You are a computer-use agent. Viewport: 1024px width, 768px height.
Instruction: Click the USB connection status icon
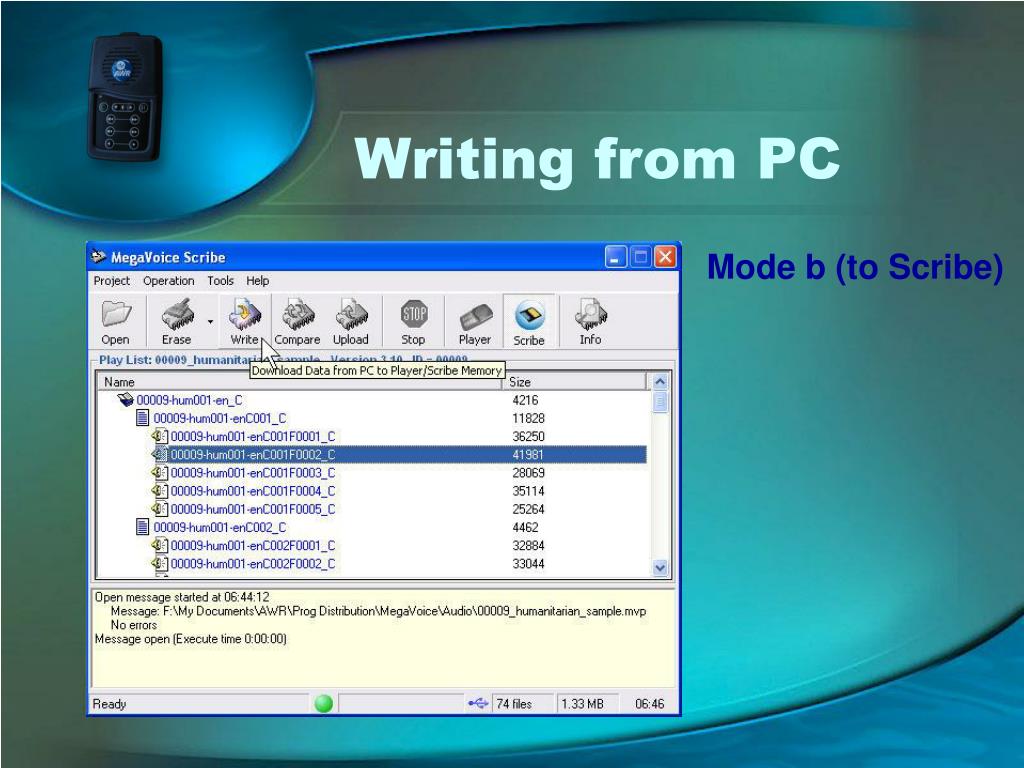[x=478, y=703]
